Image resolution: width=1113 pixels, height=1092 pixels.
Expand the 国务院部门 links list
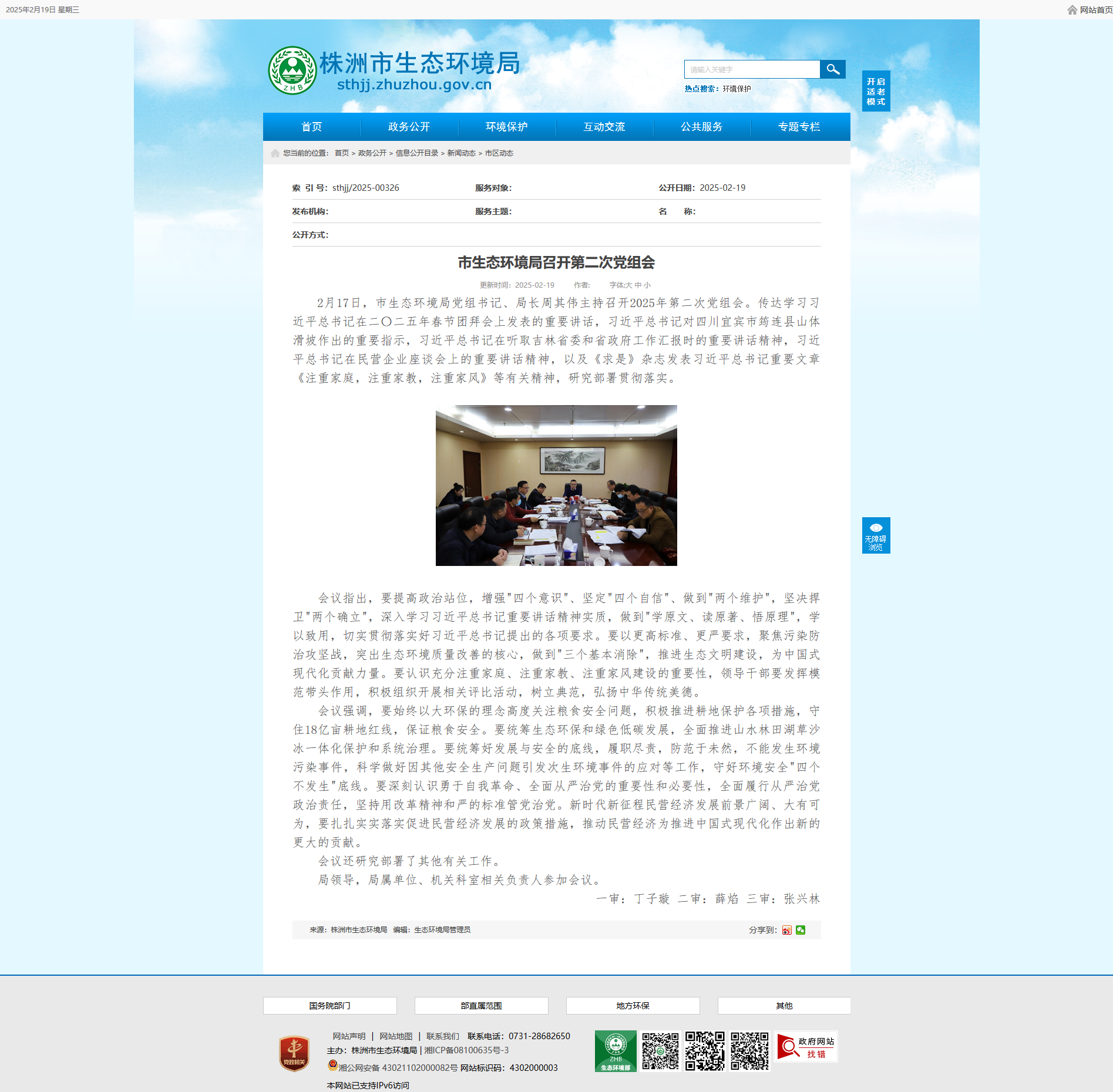click(329, 1006)
